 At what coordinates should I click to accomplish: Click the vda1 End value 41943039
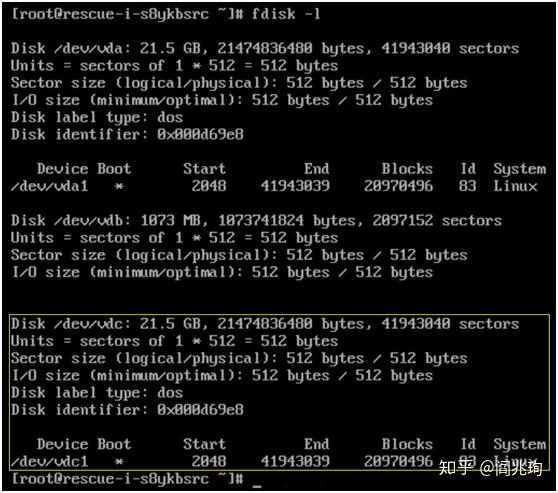295,186
